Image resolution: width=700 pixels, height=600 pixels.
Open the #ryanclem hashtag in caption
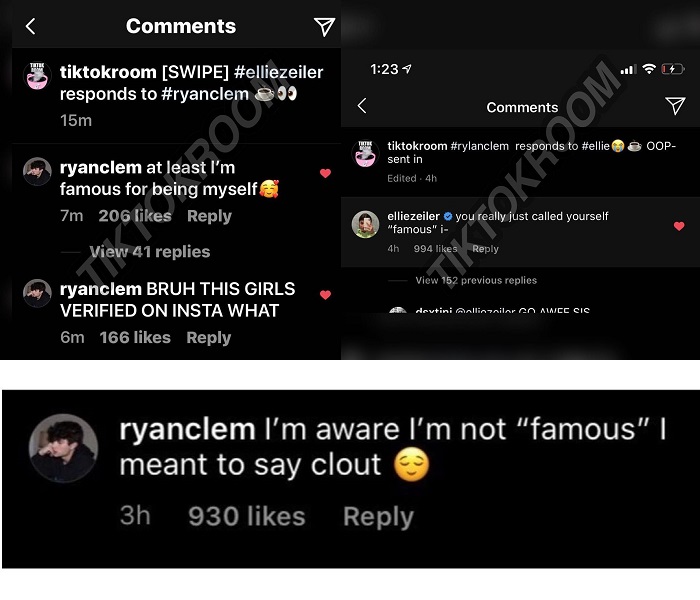tap(205, 94)
